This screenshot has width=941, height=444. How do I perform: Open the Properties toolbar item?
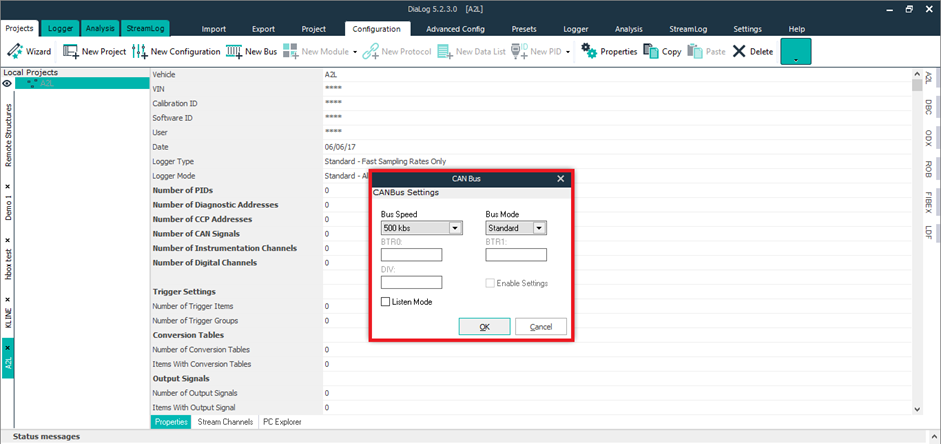pos(609,51)
